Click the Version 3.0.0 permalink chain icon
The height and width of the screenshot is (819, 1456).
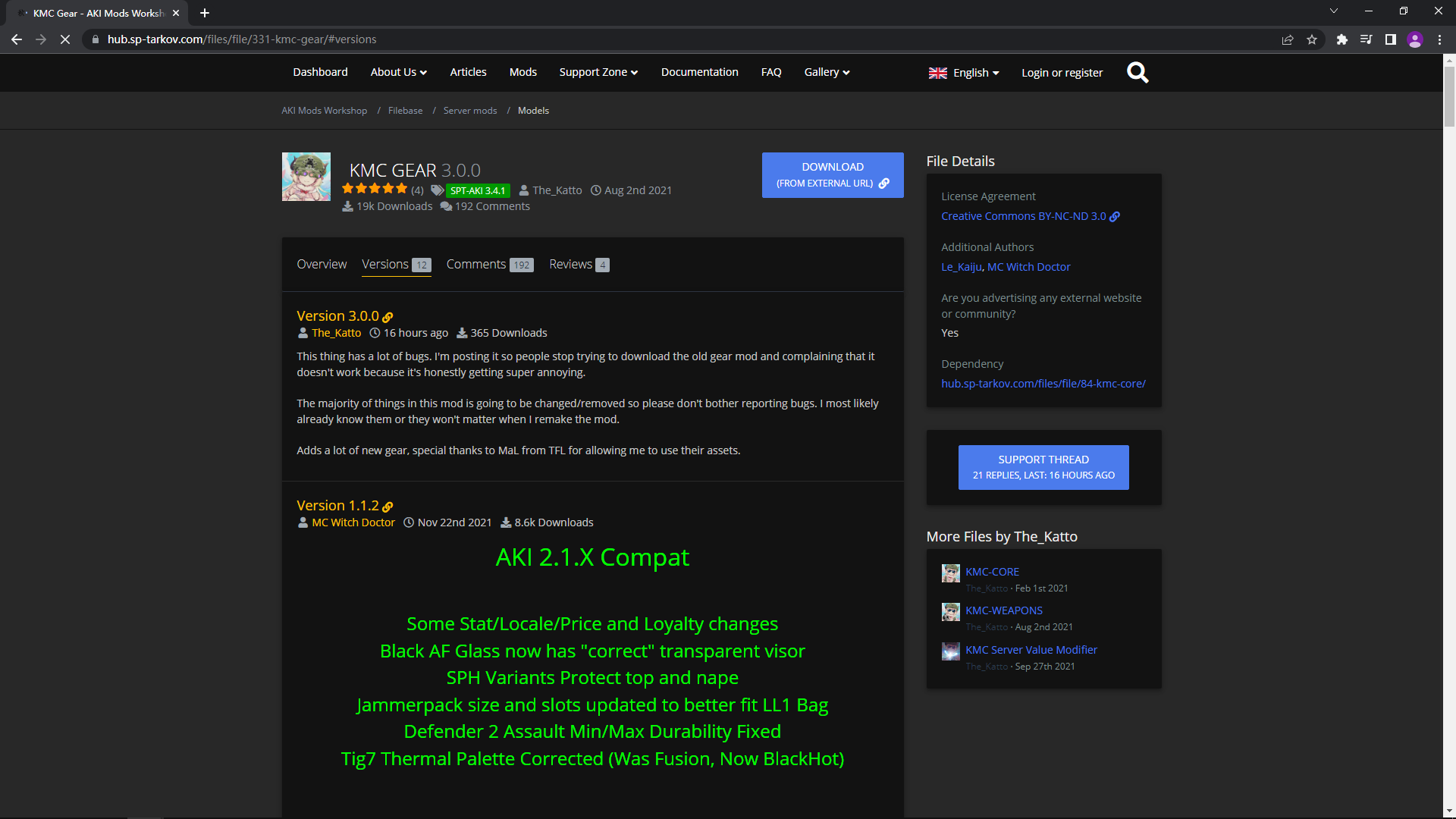[x=388, y=318]
